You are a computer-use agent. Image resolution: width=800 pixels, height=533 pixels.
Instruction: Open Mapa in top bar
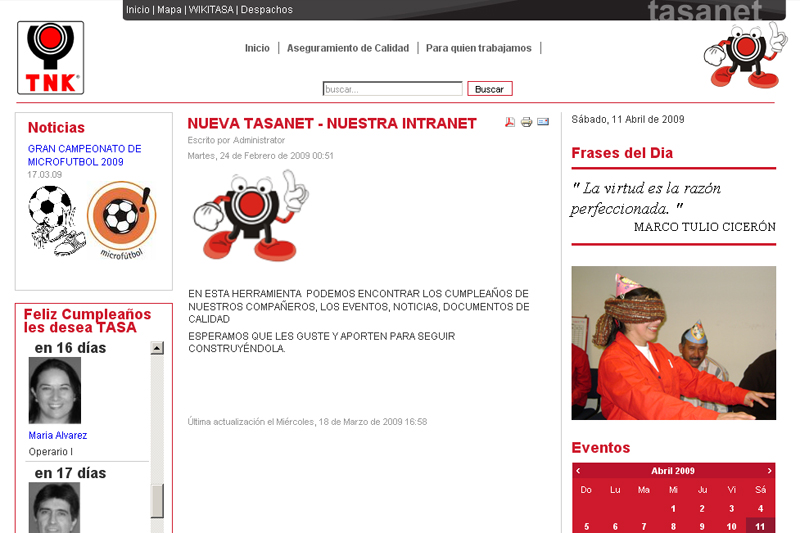click(x=169, y=10)
